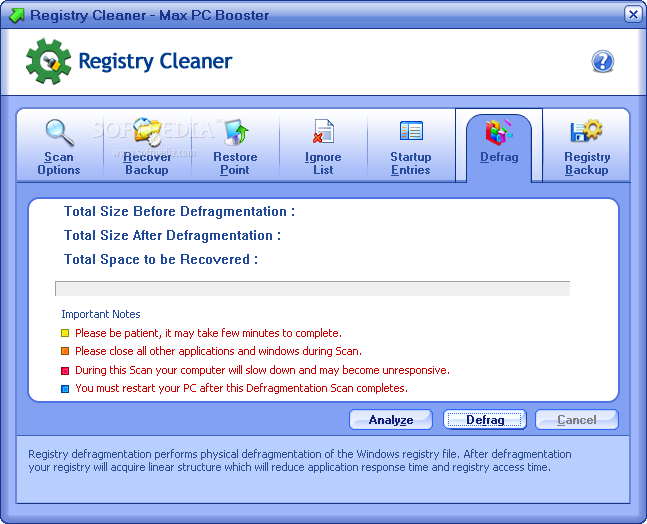Click the orange square bullet
The height and width of the screenshot is (524, 647).
65,351
